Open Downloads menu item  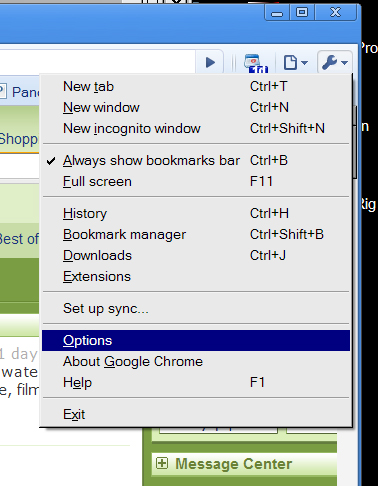click(196, 256)
